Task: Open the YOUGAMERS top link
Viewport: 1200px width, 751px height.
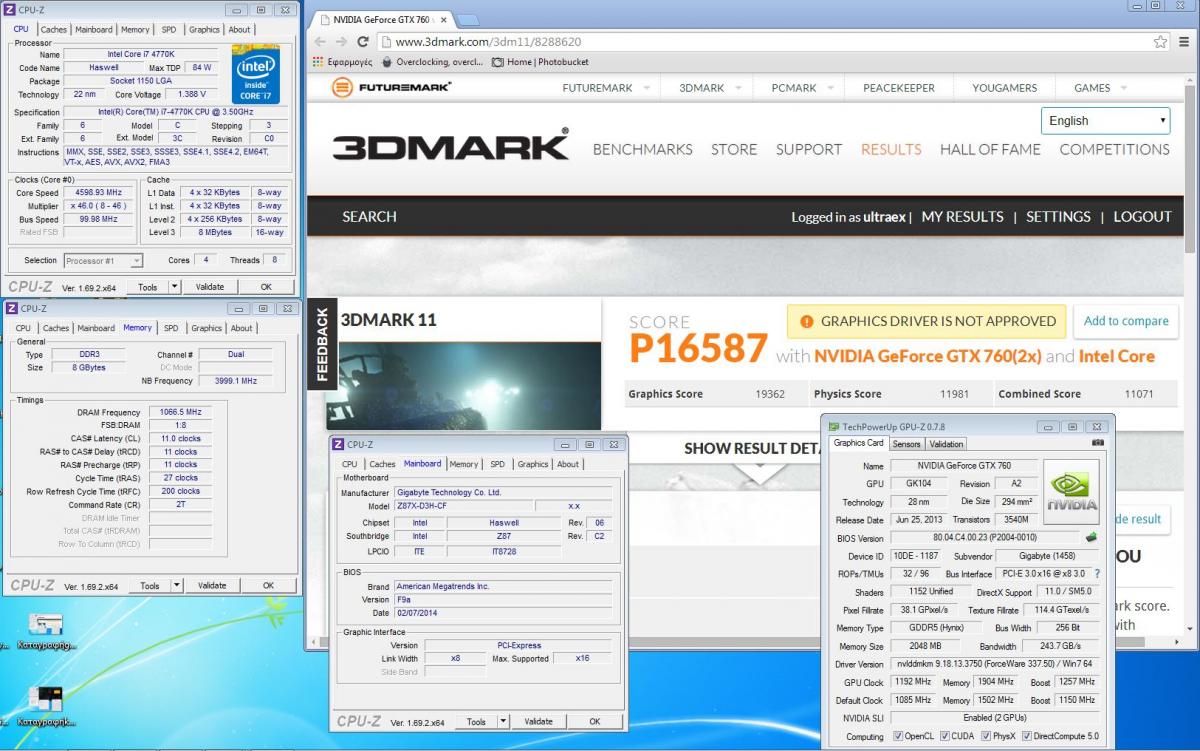Action: 1005,88
